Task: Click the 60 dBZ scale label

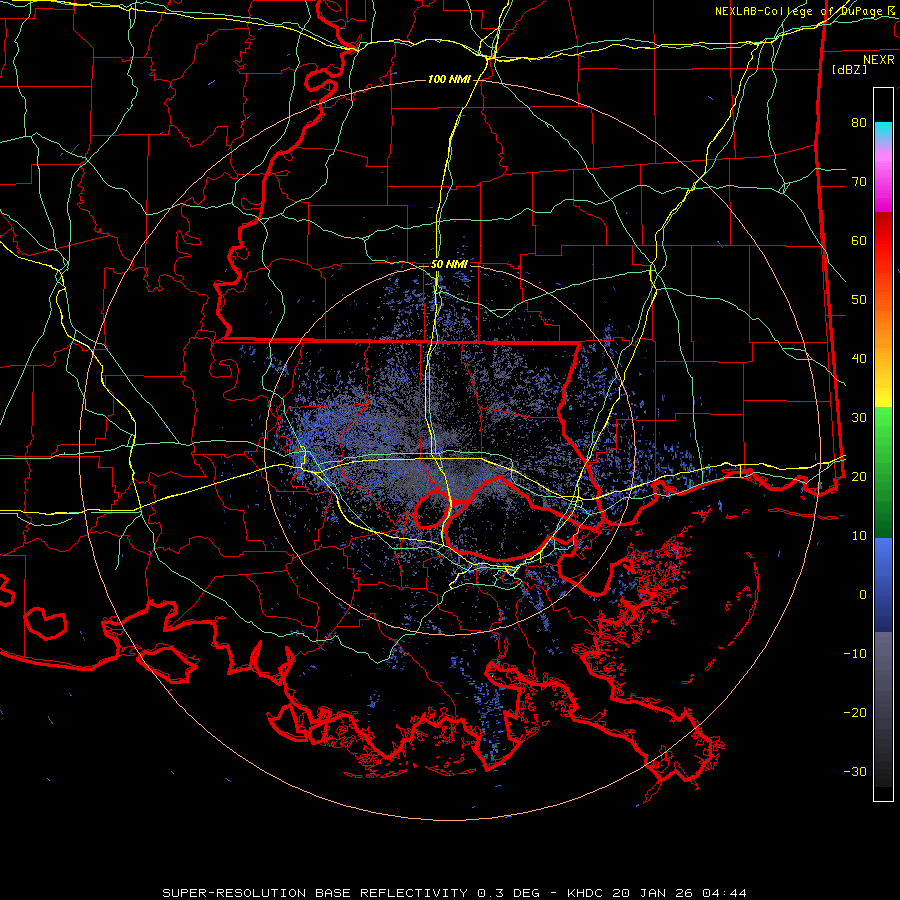Action: pyautogui.click(x=859, y=240)
